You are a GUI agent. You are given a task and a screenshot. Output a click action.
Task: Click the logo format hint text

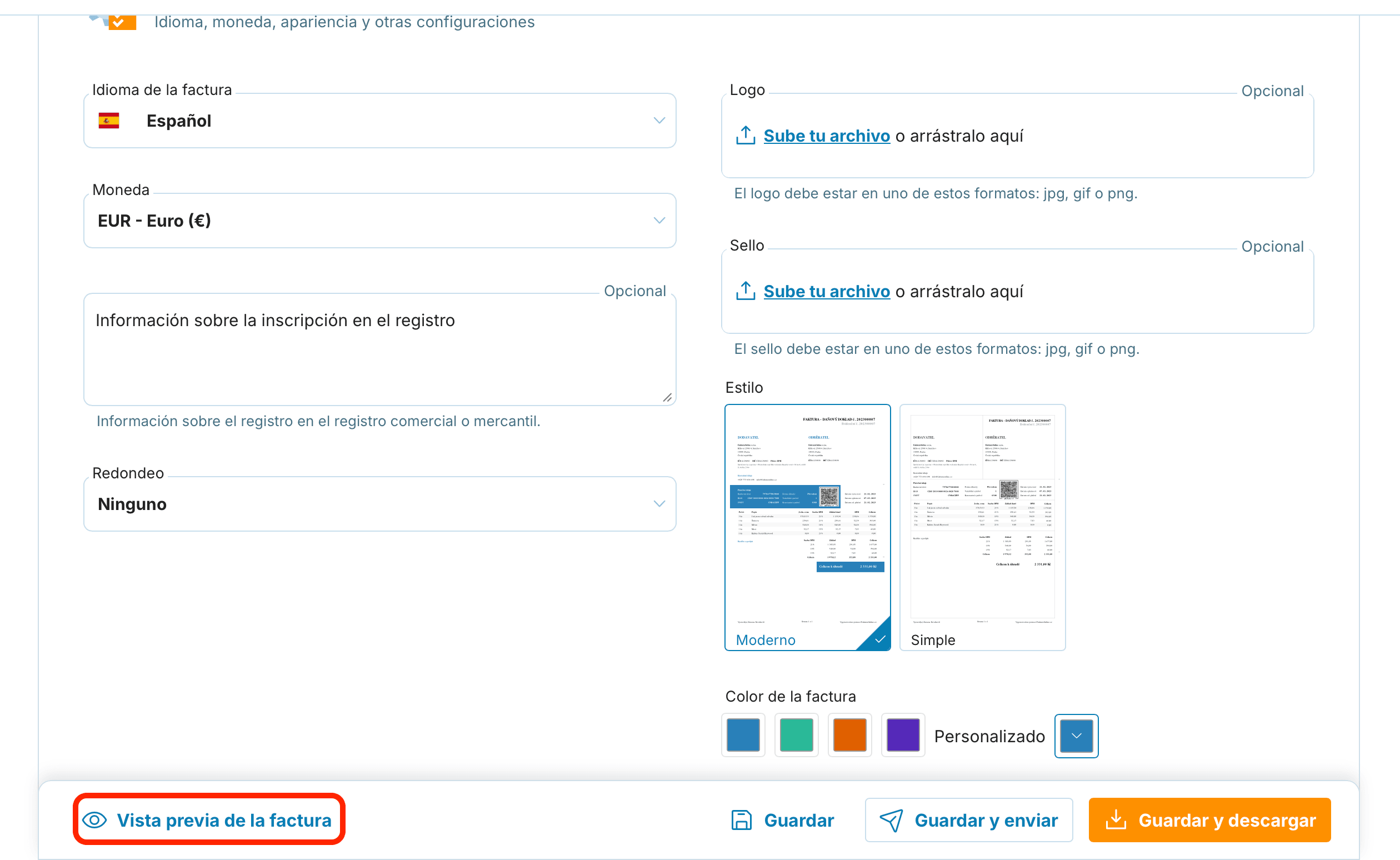[936, 194]
